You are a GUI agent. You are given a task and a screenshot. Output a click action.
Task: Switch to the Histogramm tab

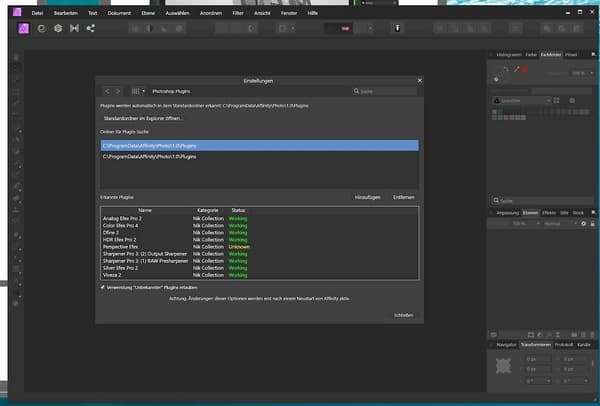click(x=509, y=55)
